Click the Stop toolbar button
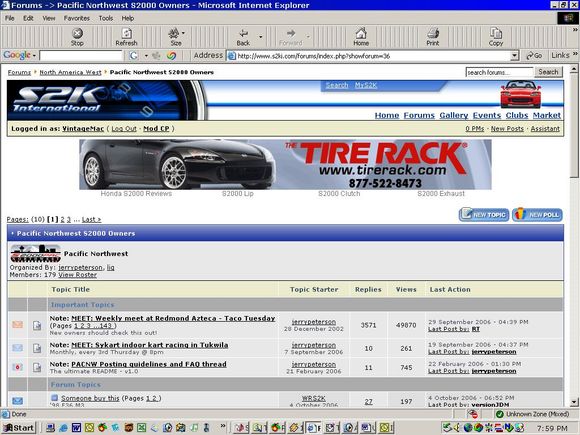The image size is (580, 435). 77,37
